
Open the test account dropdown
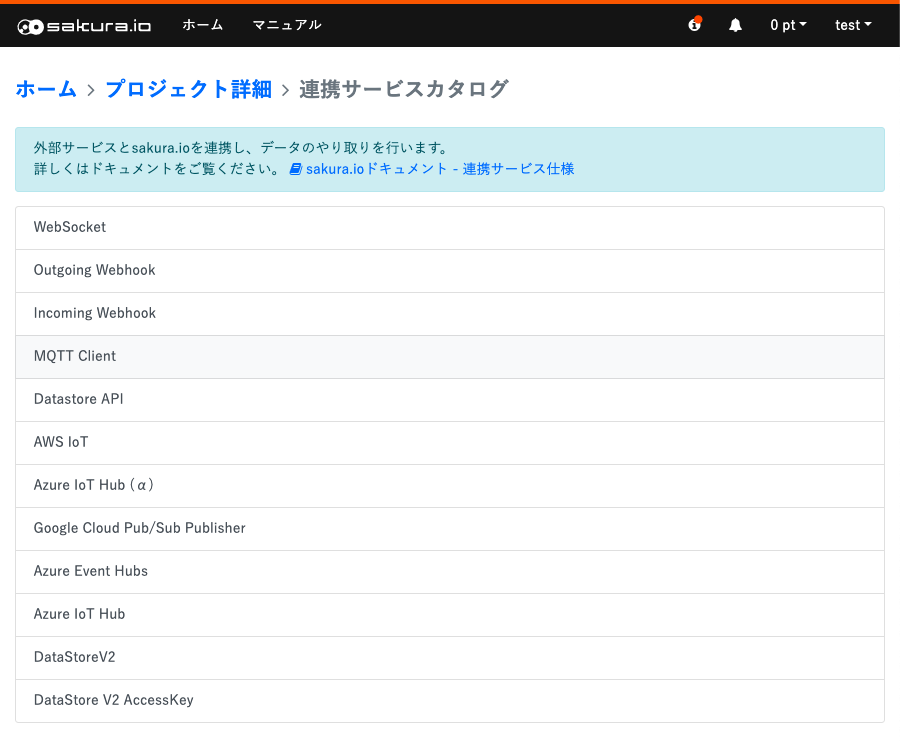[853, 25]
